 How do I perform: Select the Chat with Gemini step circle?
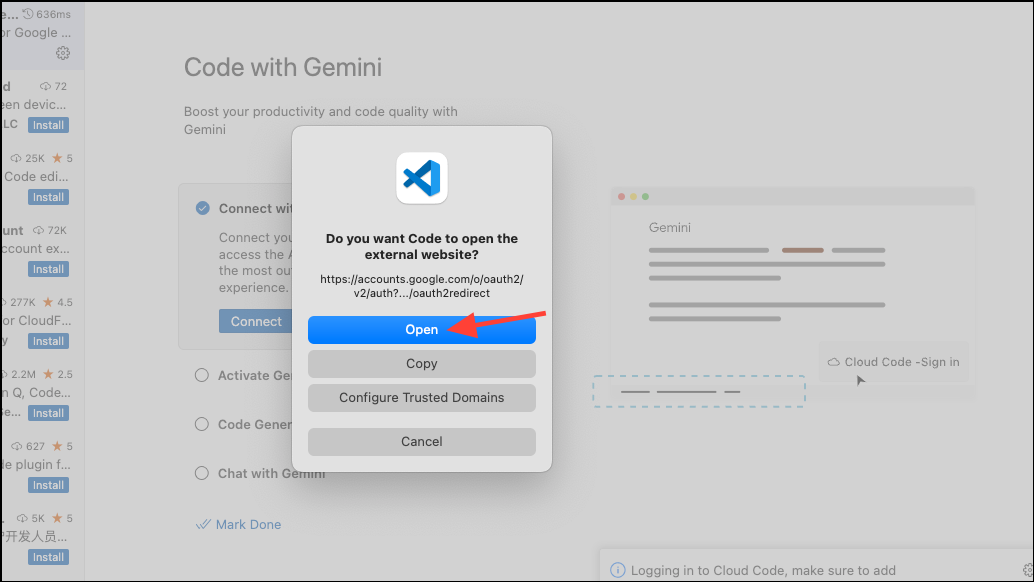click(x=202, y=473)
